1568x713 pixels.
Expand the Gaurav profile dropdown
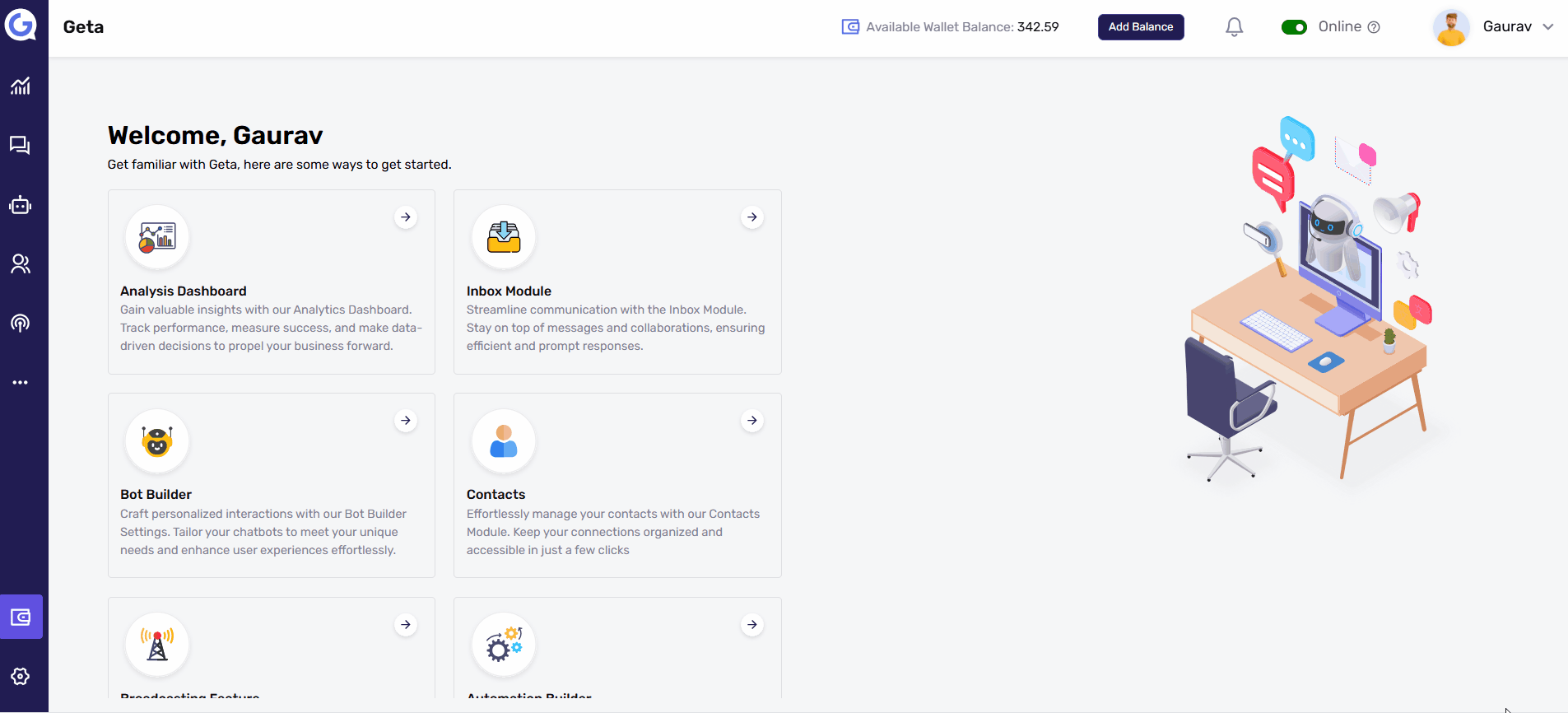coord(1547,27)
